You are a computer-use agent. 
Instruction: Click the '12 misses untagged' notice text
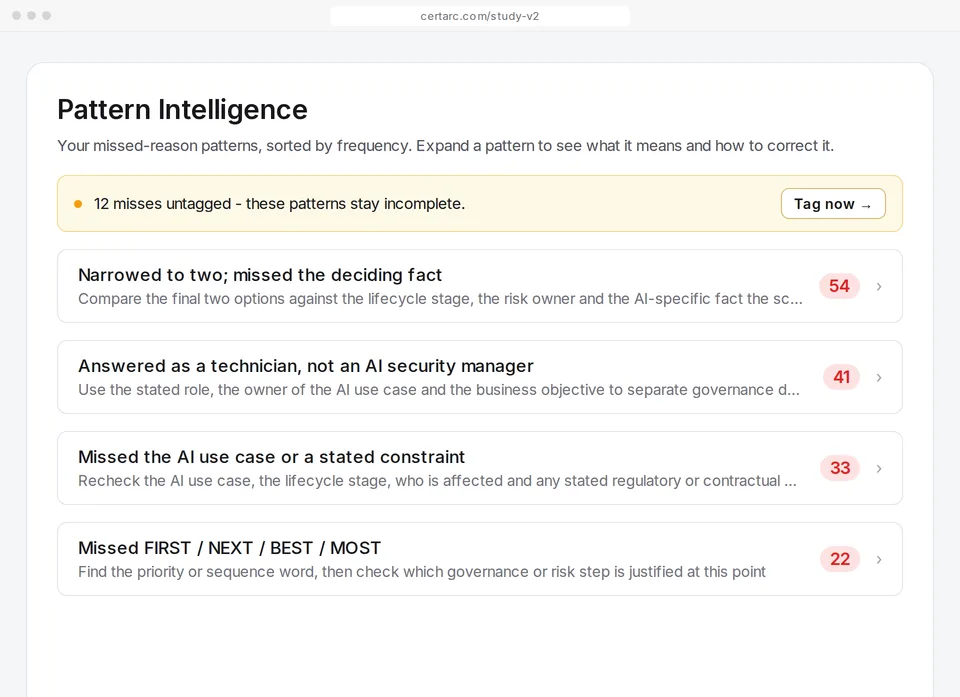pyautogui.click(x=279, y=204)
